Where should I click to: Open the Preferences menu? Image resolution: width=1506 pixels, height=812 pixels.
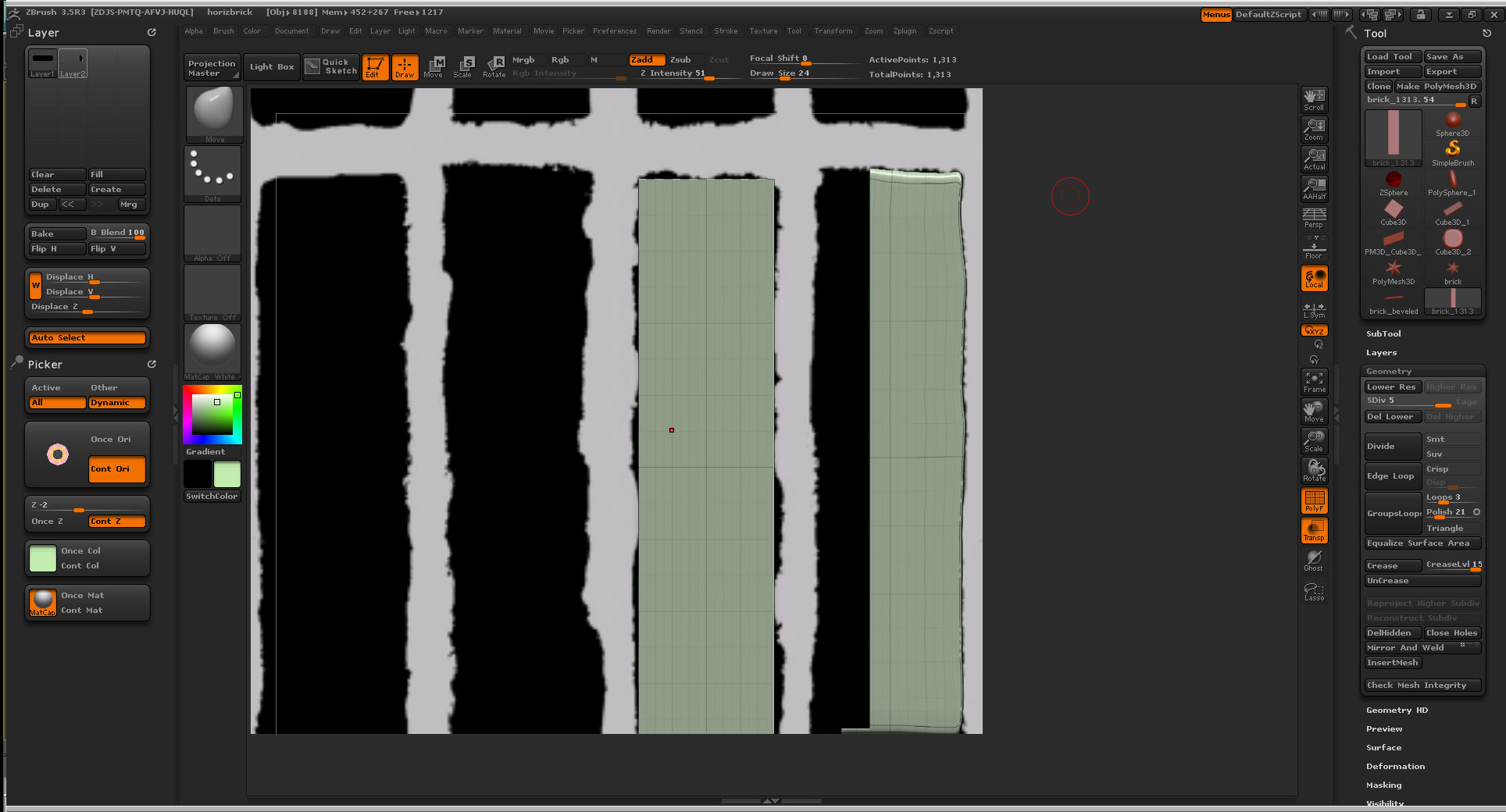click(x=615, y=31)
